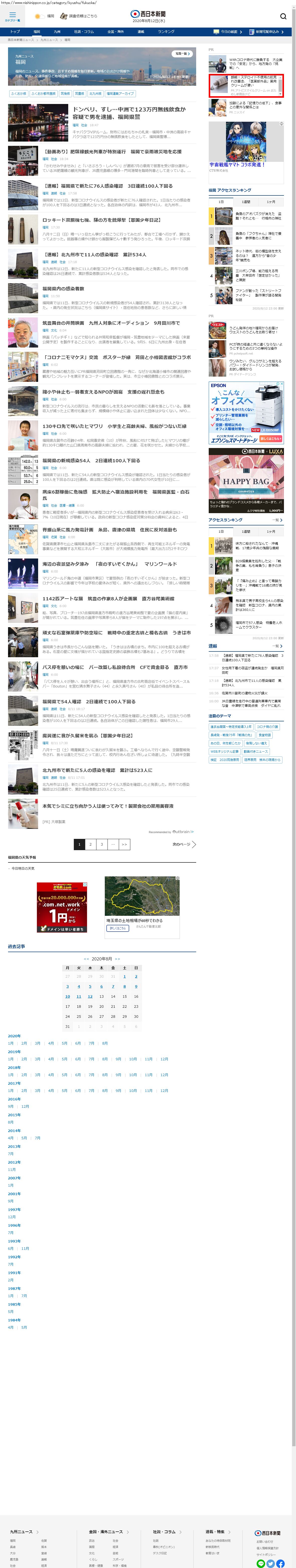
Task: Go to next month in calendar
Action: coord(118,959)
